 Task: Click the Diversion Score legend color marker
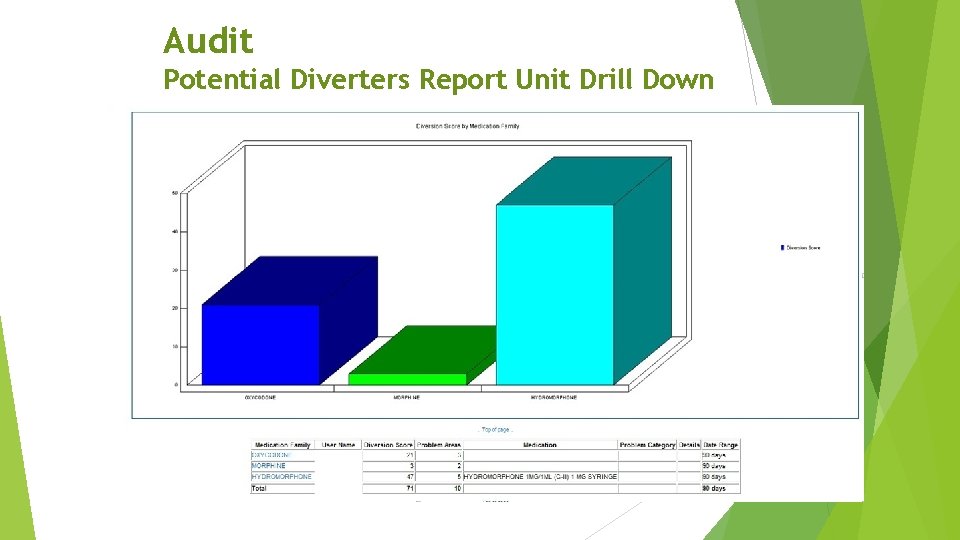(x=782, y=248)
